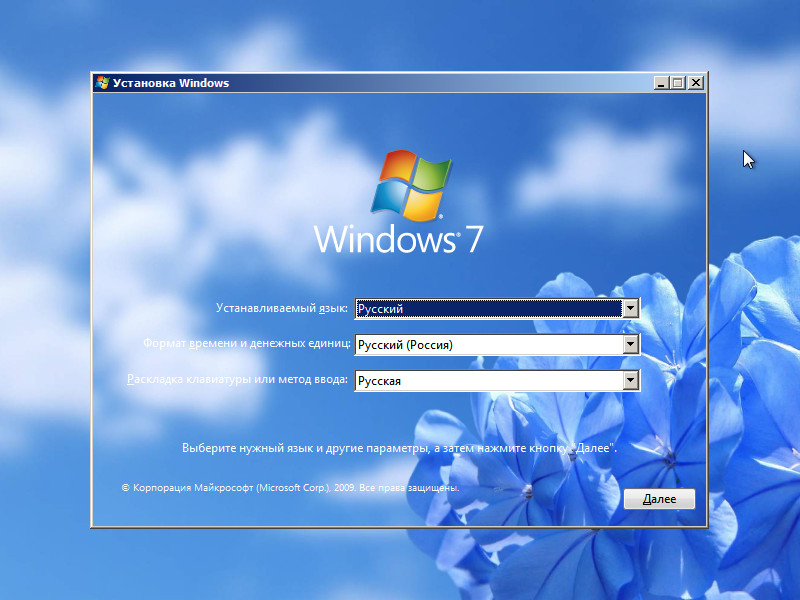Click the Формат времени и денежных единиц label
The image size is (800, 600).
[247, 344]
